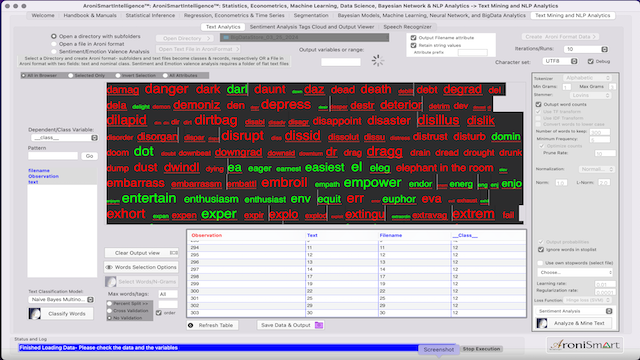Image resolution: width=640 pixels, height=360 pixels.
Task: Click the Pattern input field
Action: (53, 156)
